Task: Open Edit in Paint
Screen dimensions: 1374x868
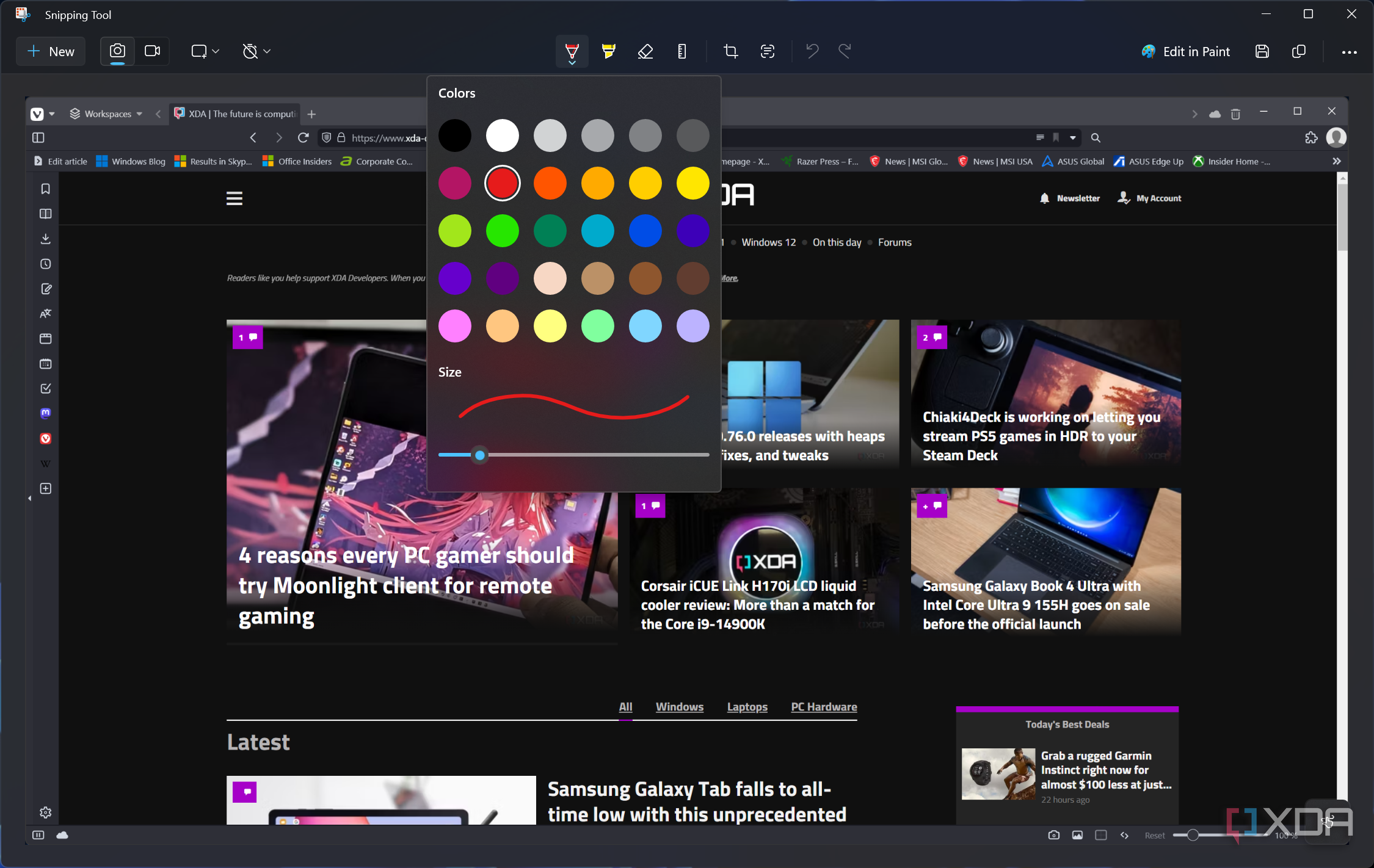Action: click(x=1185, y=51)
